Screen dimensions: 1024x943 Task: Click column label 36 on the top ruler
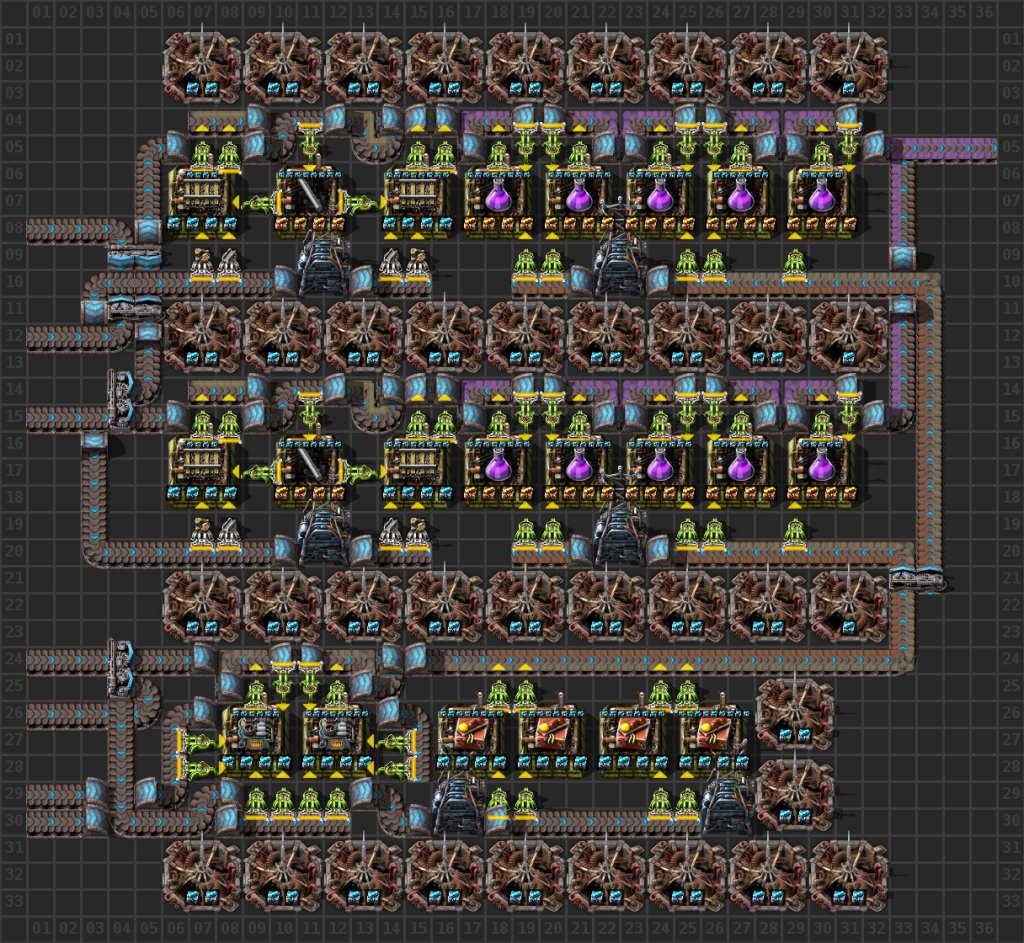coord(983,13)
